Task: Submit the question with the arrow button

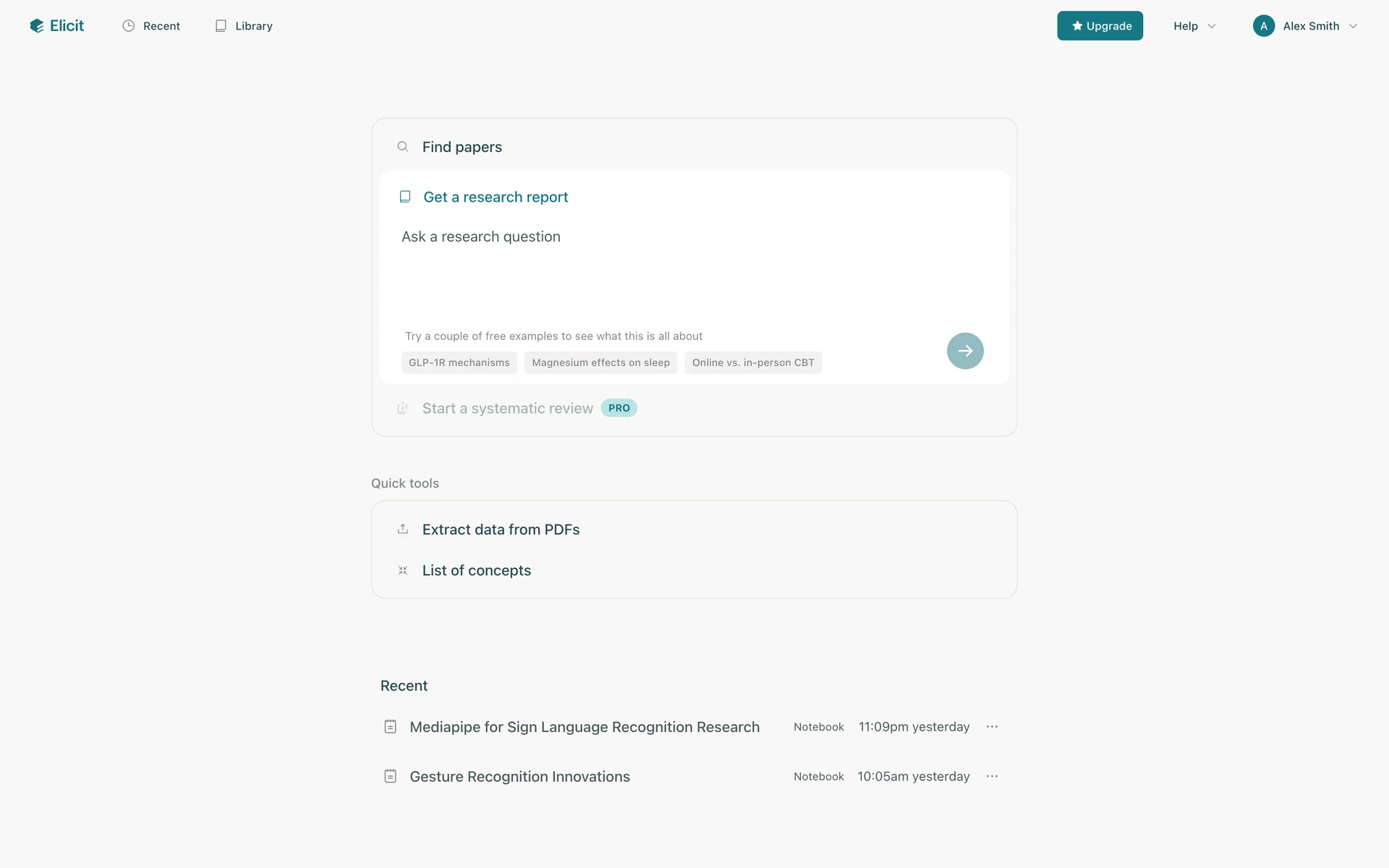Action: tap(965, 351)
